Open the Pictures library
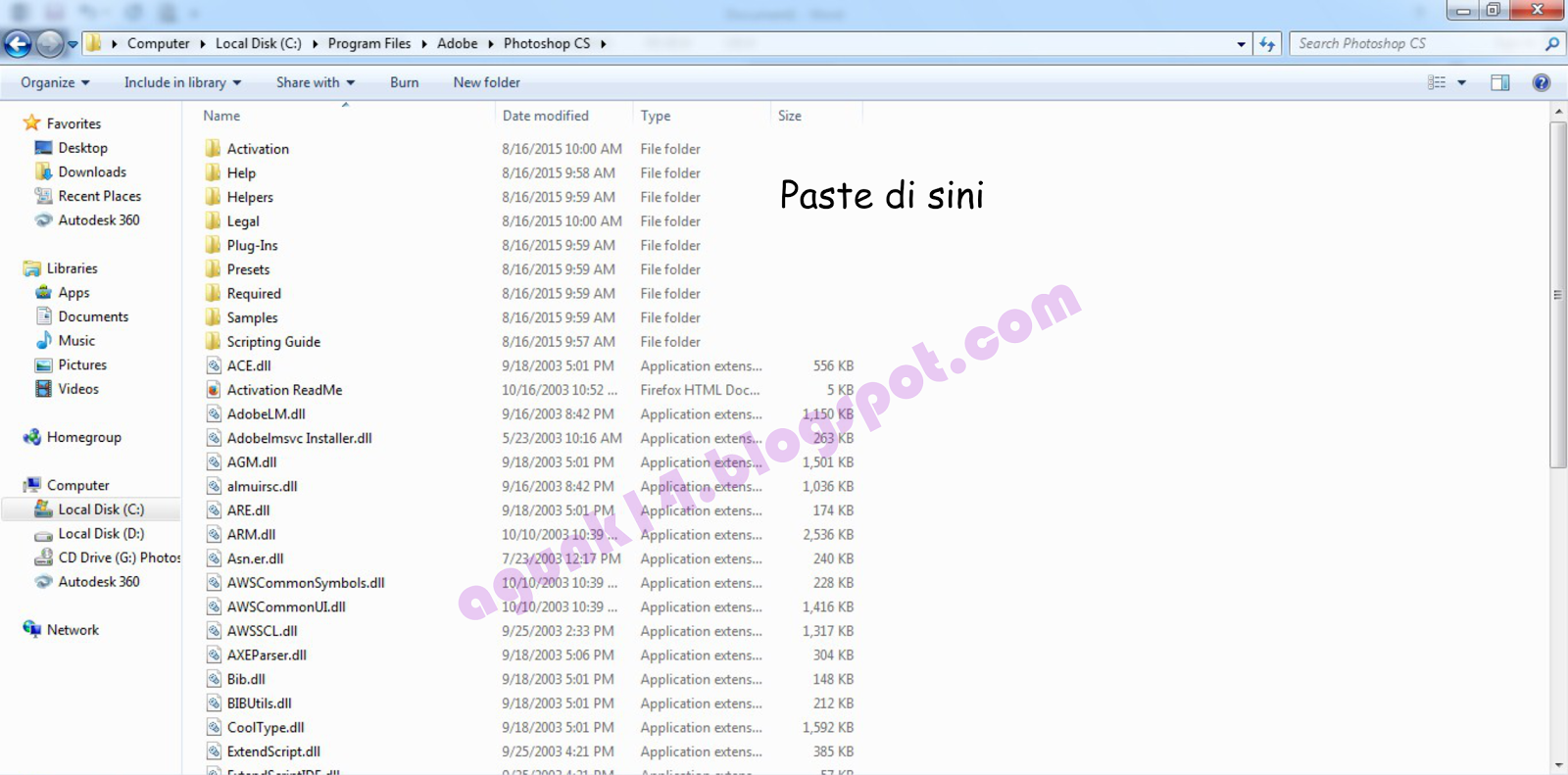 (82, 364)
